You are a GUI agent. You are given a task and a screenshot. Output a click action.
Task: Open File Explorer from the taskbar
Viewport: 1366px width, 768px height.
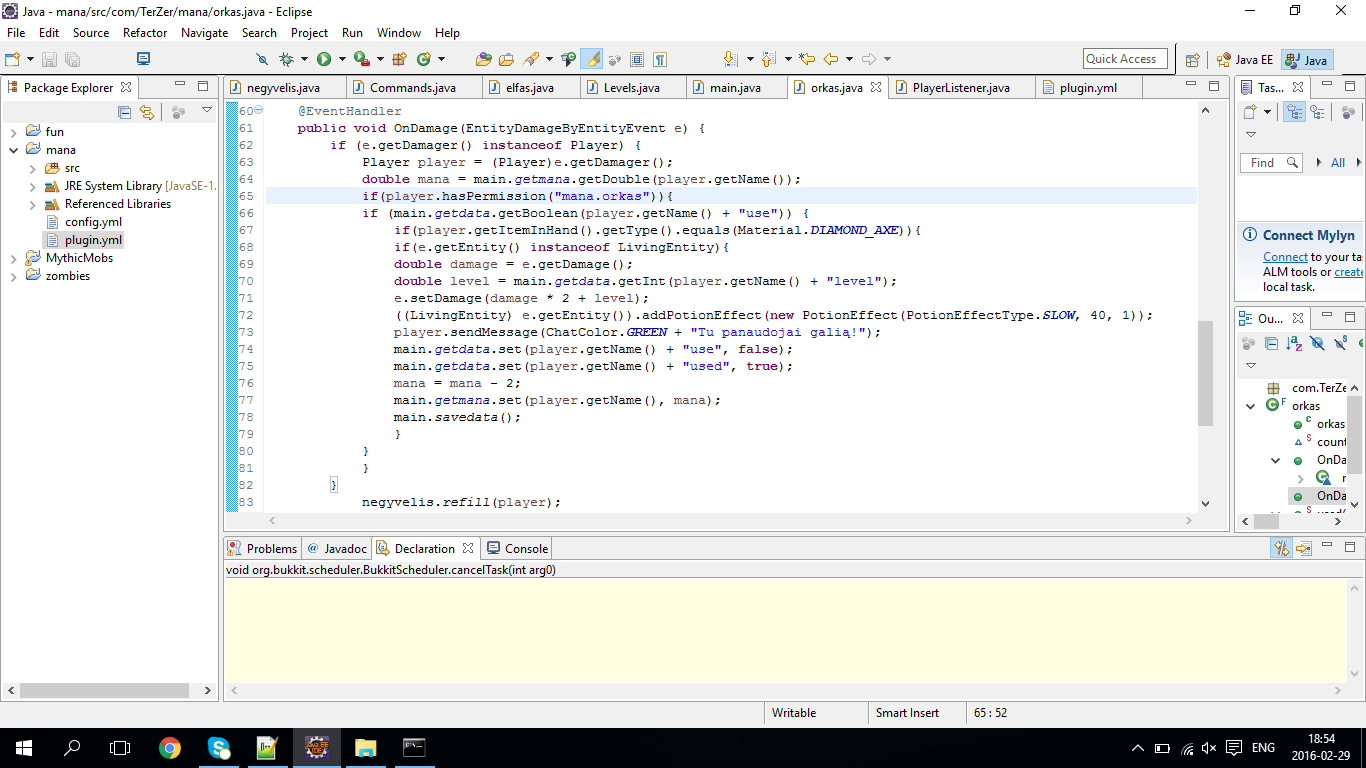[x=365, y=747]
